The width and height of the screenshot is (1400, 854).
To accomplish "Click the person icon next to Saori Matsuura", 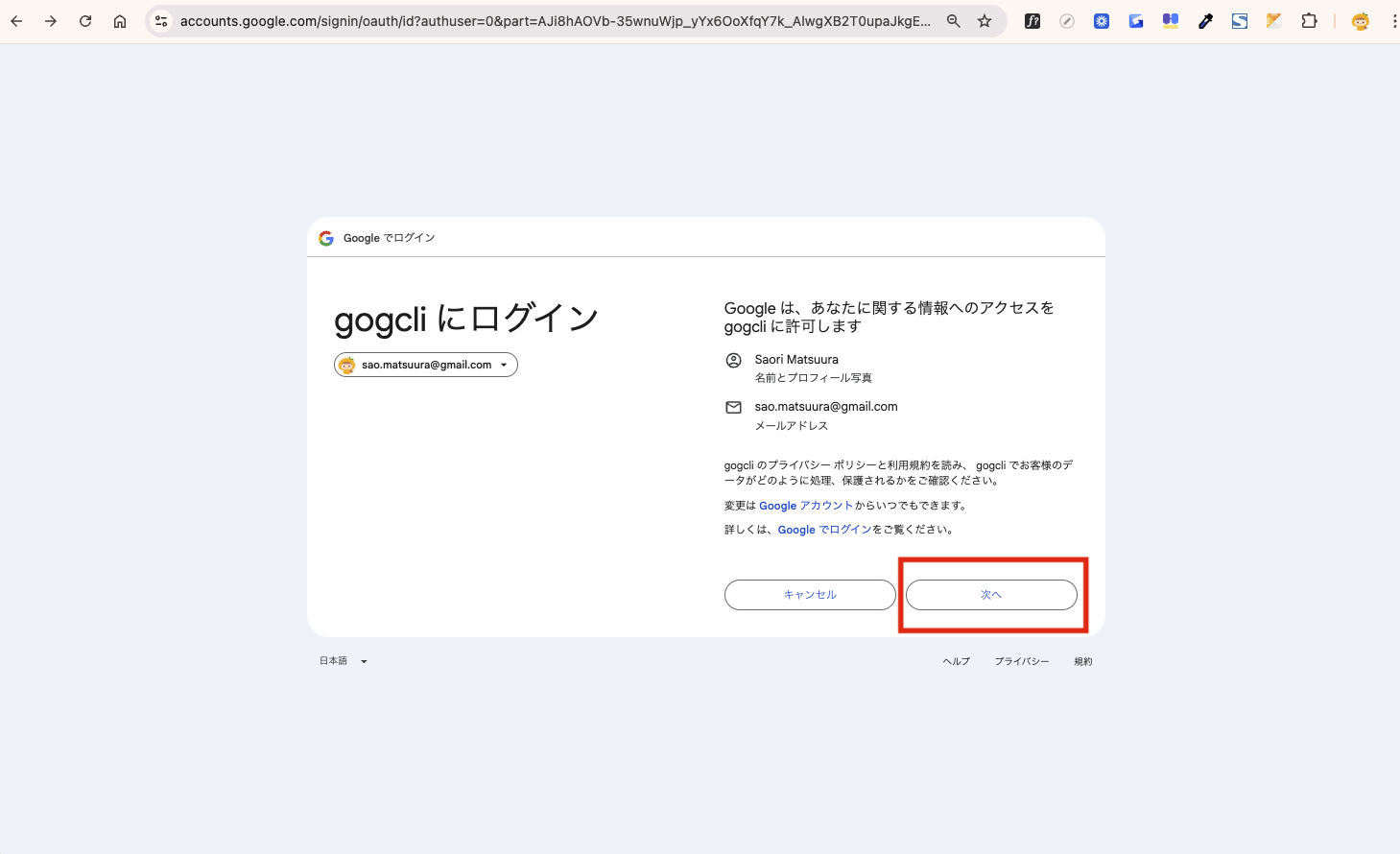I will [x=733, y=360].
